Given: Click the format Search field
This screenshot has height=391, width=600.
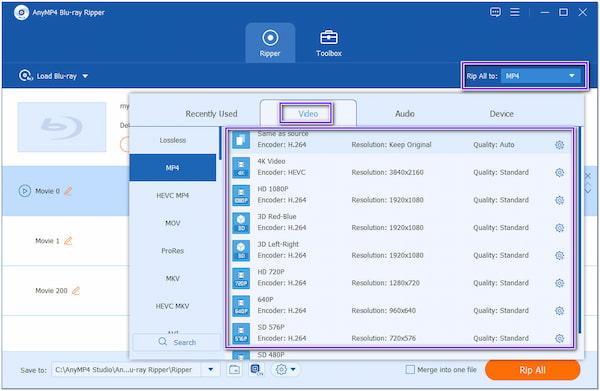Looking at the screenshot, I should [x=177, y=342].
